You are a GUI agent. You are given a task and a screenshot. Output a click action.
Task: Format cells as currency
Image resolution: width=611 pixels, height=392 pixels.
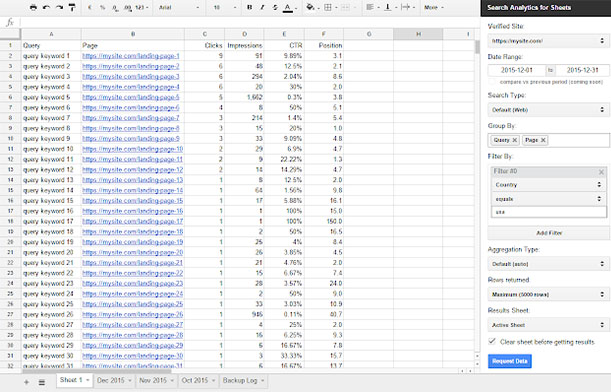coord(90,7)
